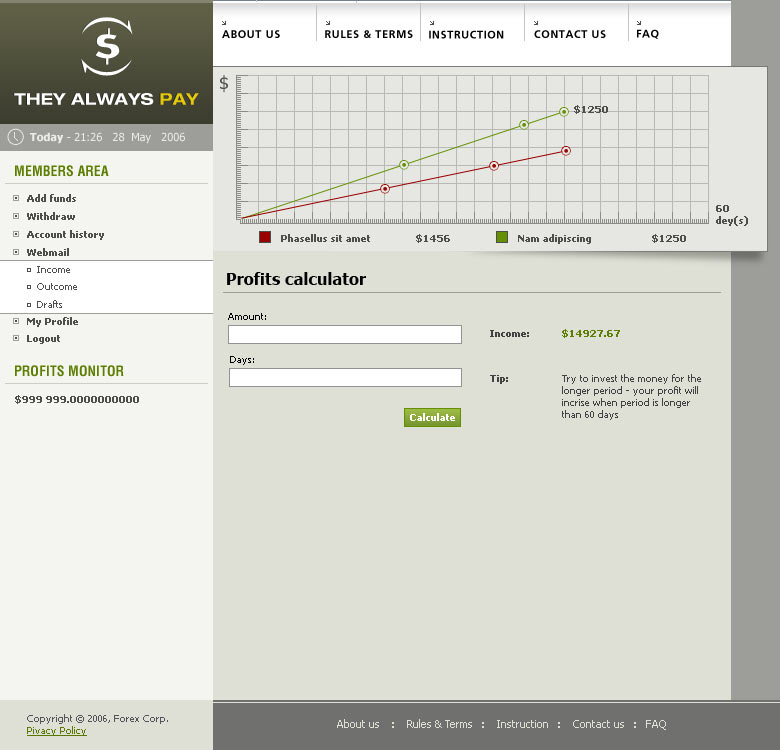Click Contact us in the footer
The image size is (780, 750).
[x=597, y=724]
